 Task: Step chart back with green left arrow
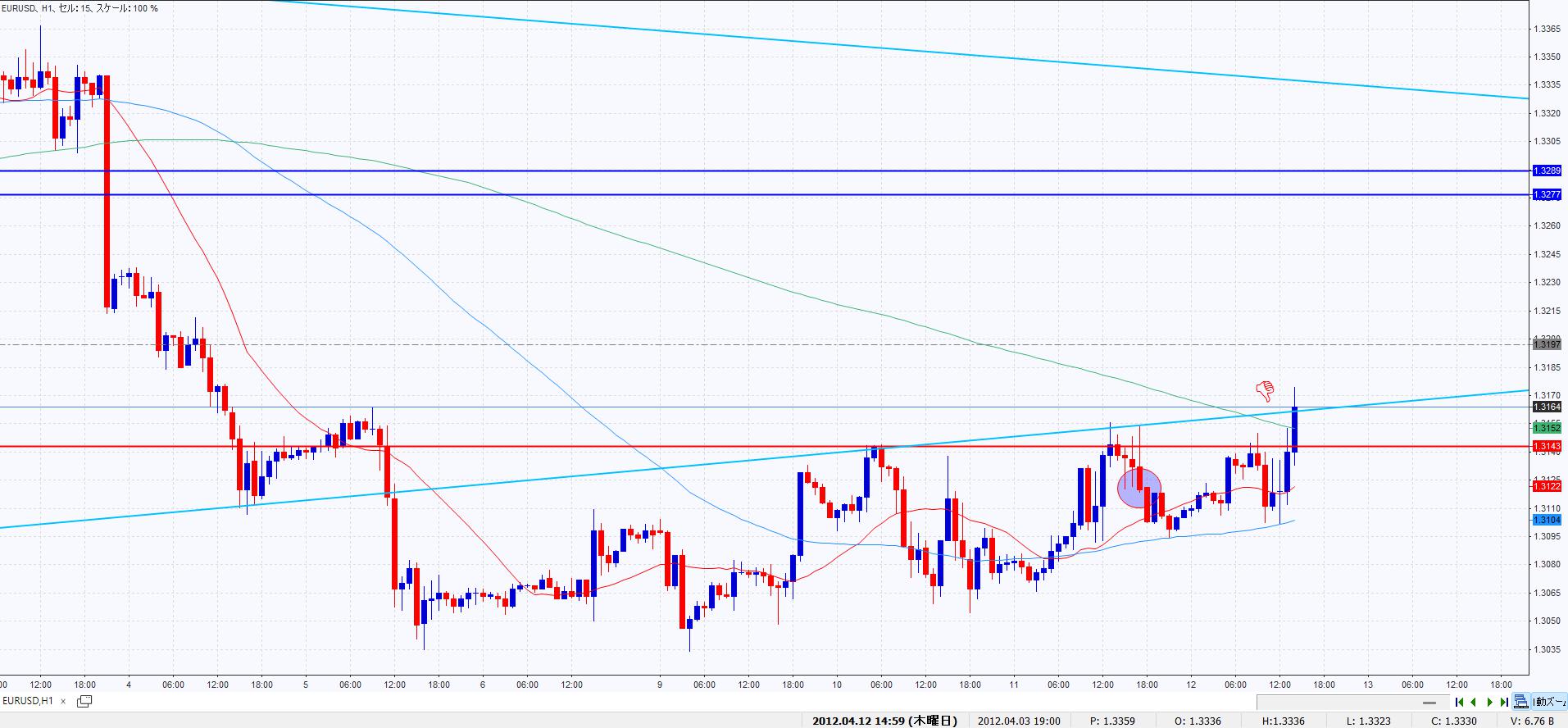point(1474,702)
